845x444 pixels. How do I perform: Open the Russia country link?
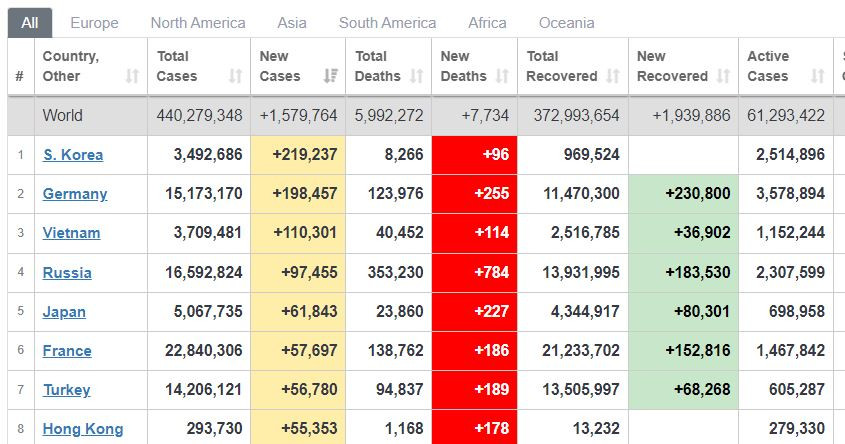point(67,273)
